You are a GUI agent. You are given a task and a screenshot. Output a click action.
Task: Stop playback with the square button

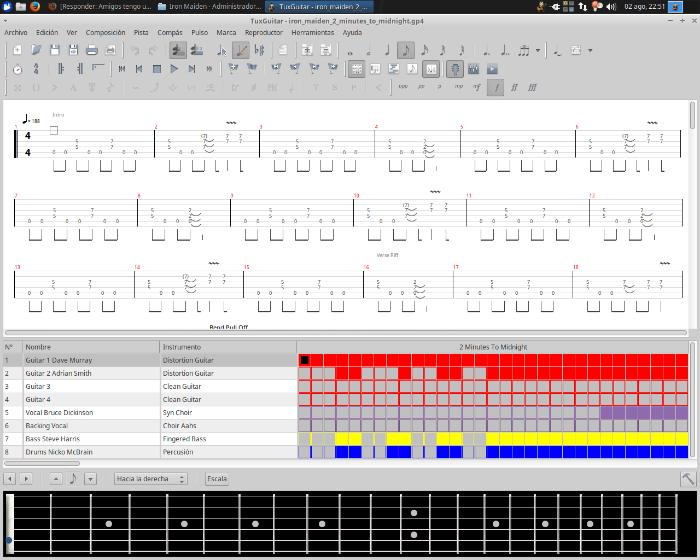157,69
